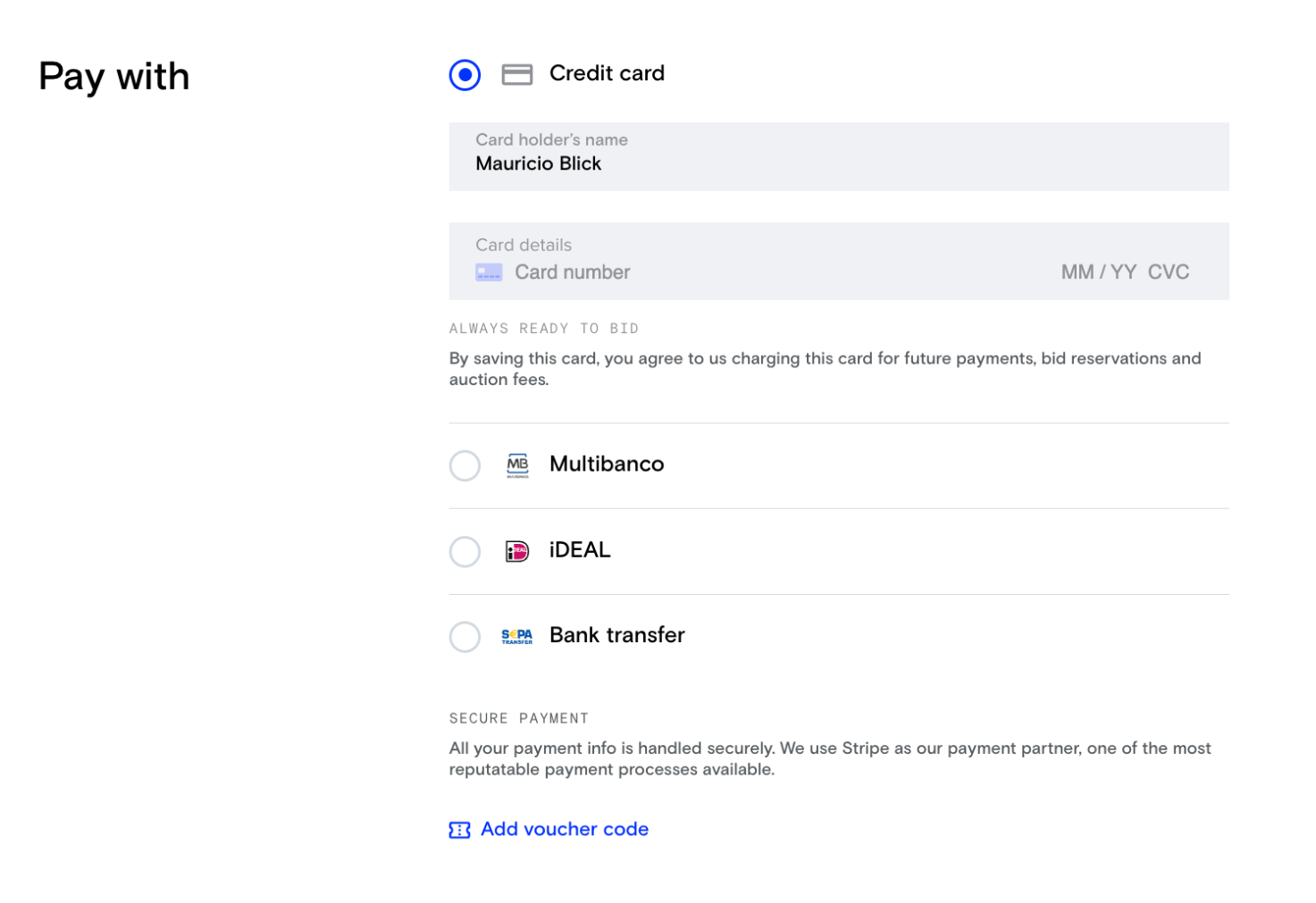Choose the iDEAL radio option

pyautogui.click(x=465, y=551)
